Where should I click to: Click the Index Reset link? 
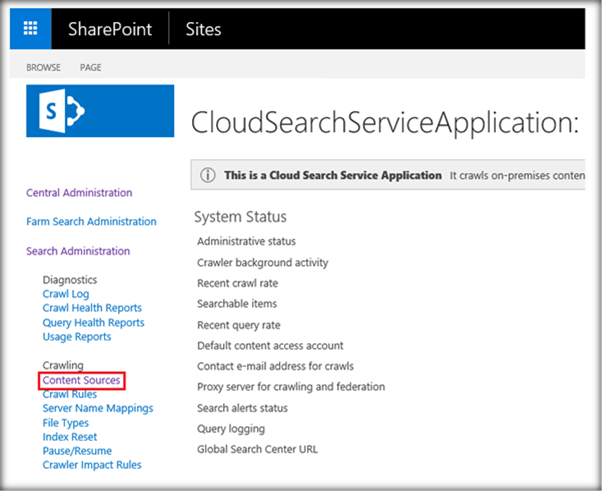[70, 437]
